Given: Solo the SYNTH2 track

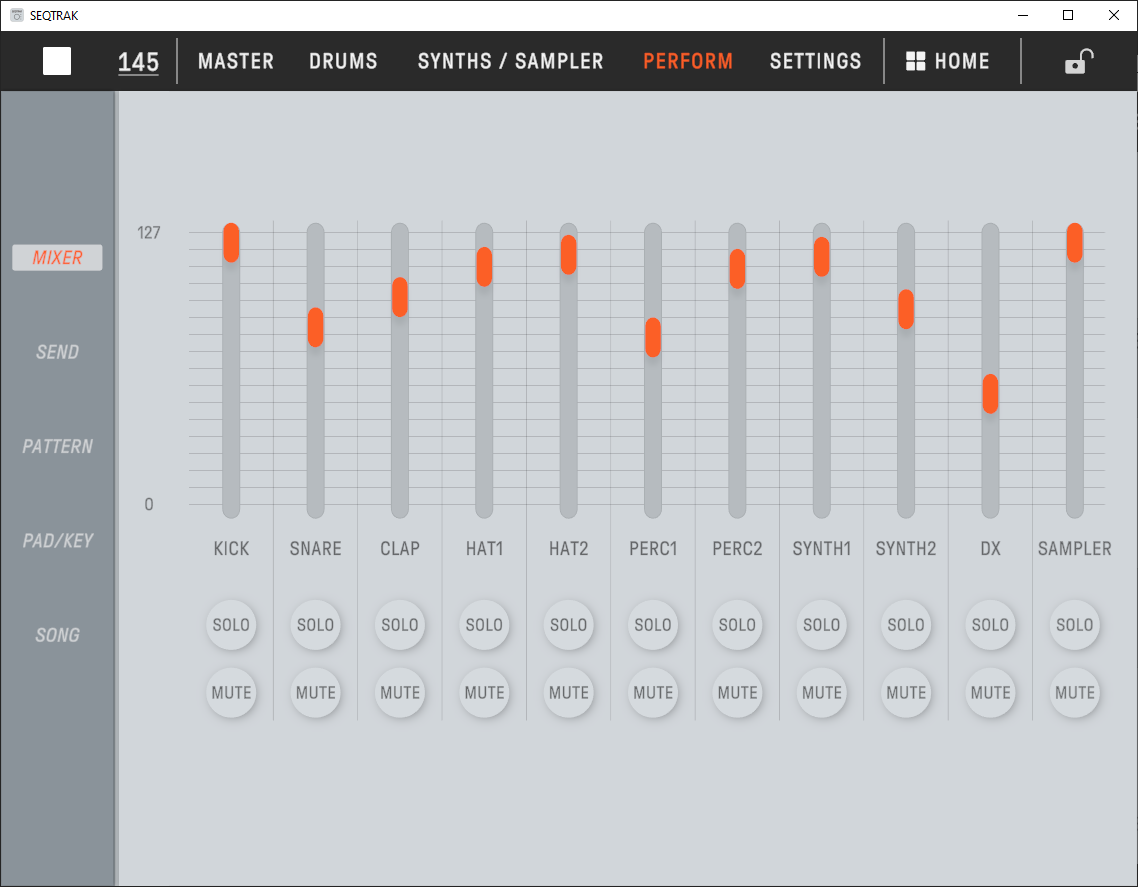Looking at the screenshot, I should [x=906, y=625].
